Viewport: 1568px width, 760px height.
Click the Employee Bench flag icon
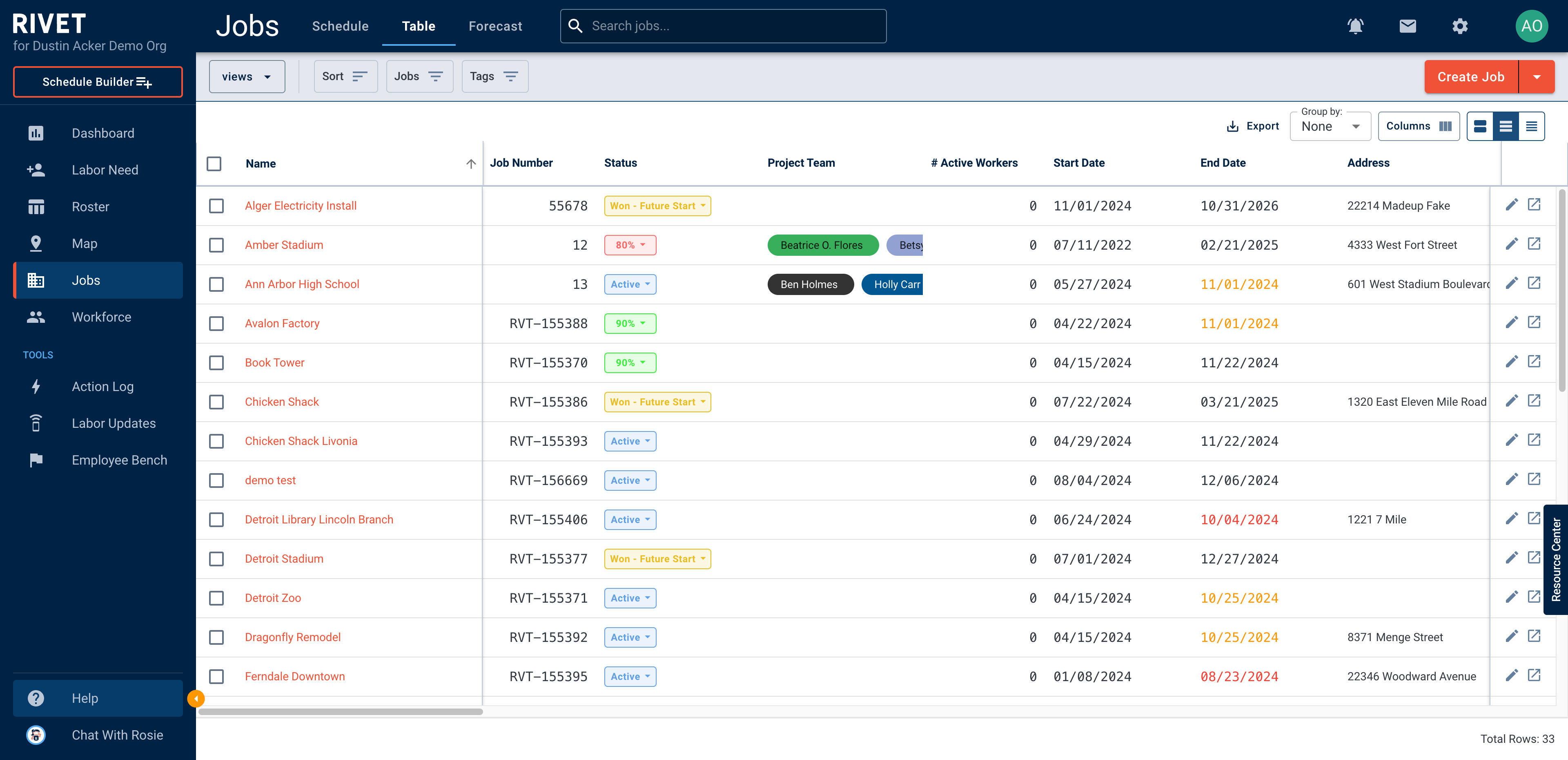[x=36, y=460]
